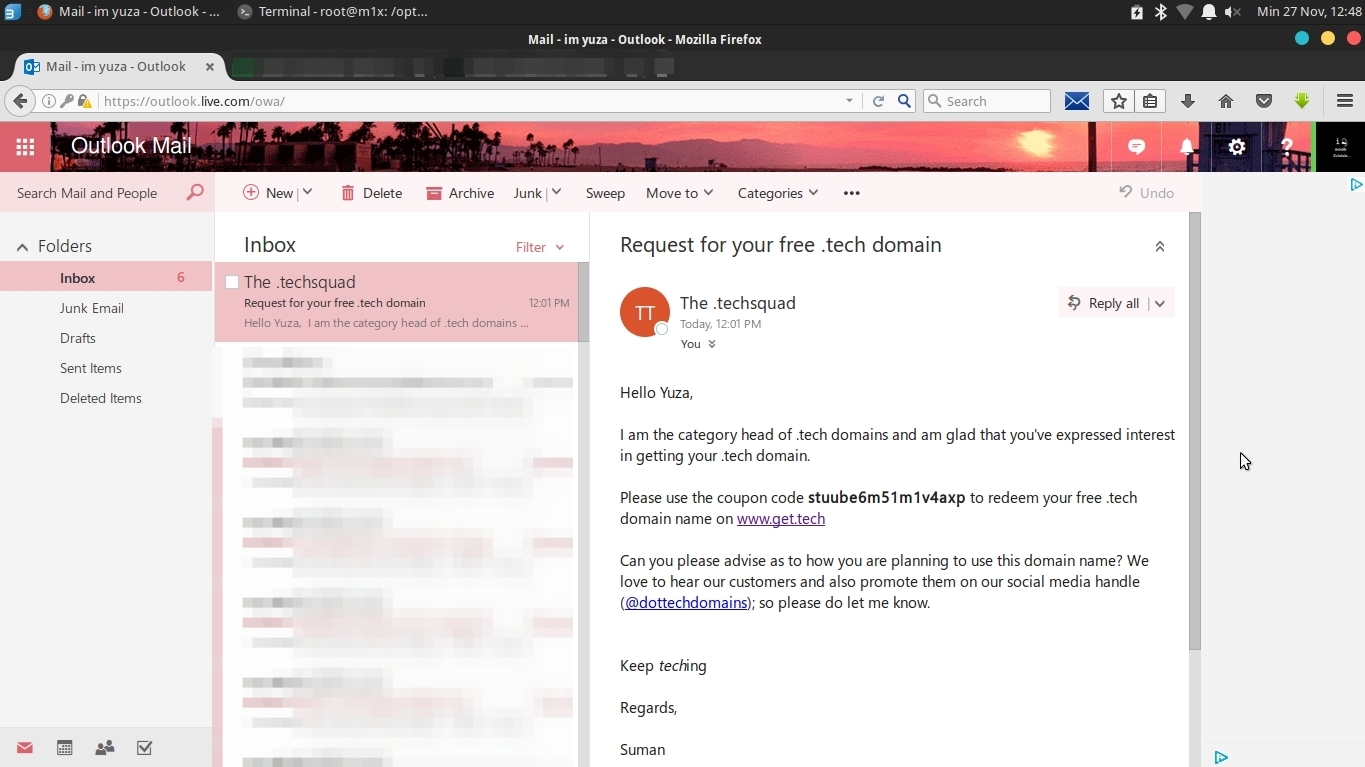Click the message list scrollbar
Image resolution: width=1365 pixels, height=767 pixels.
pos(583,302)
